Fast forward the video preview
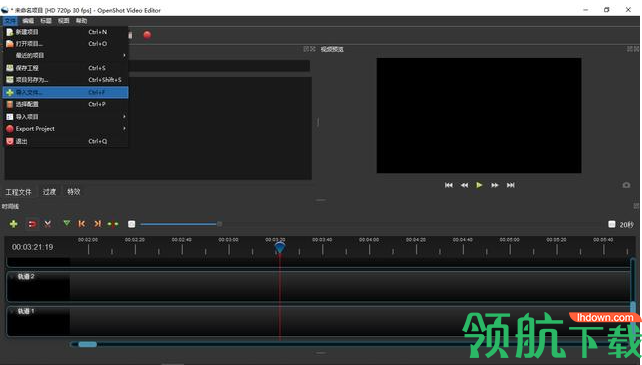This screenshot has width=642, height=365. [495, 185]
